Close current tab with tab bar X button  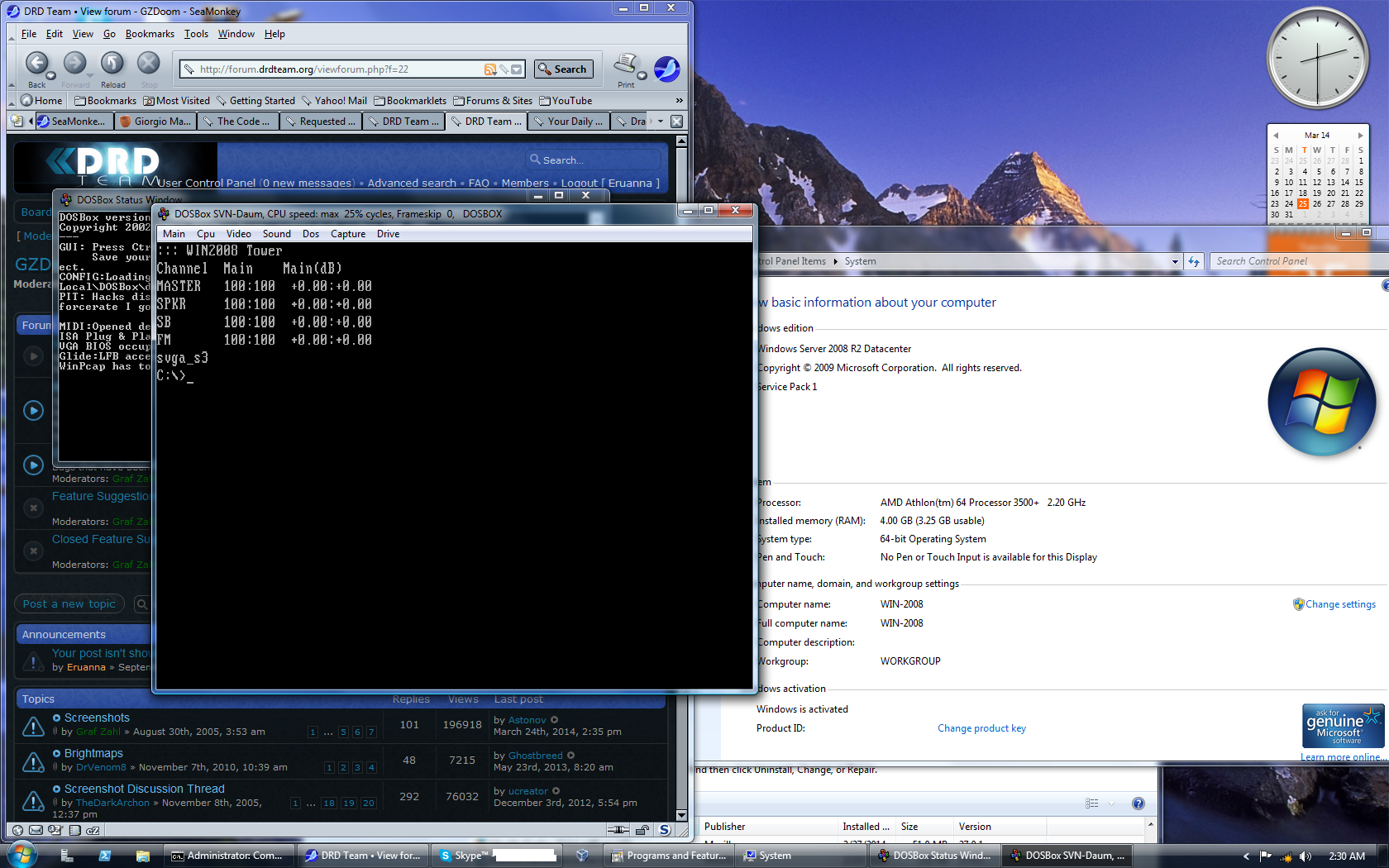point(676,121)
